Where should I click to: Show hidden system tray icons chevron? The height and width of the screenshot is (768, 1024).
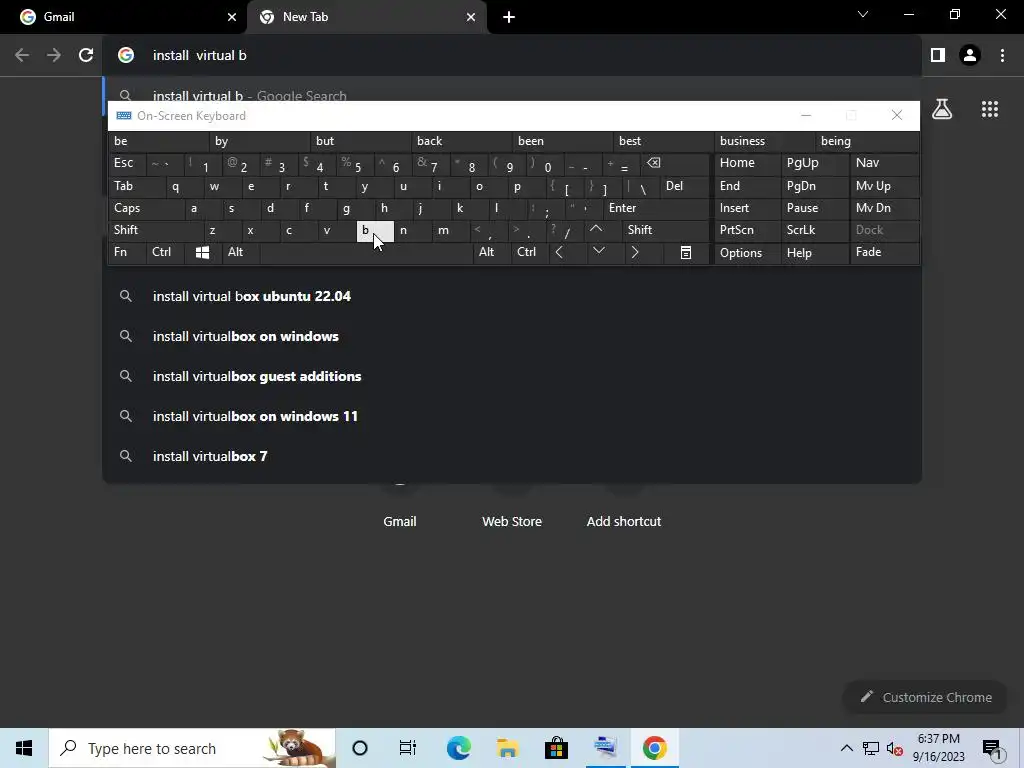[x=846, y=748]
